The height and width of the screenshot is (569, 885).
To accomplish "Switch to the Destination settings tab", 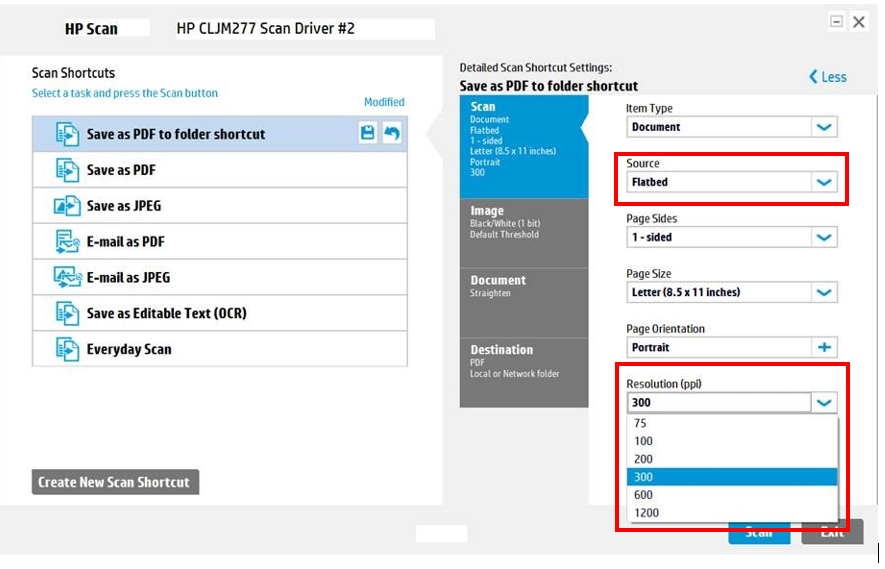I will pos(524,361).
